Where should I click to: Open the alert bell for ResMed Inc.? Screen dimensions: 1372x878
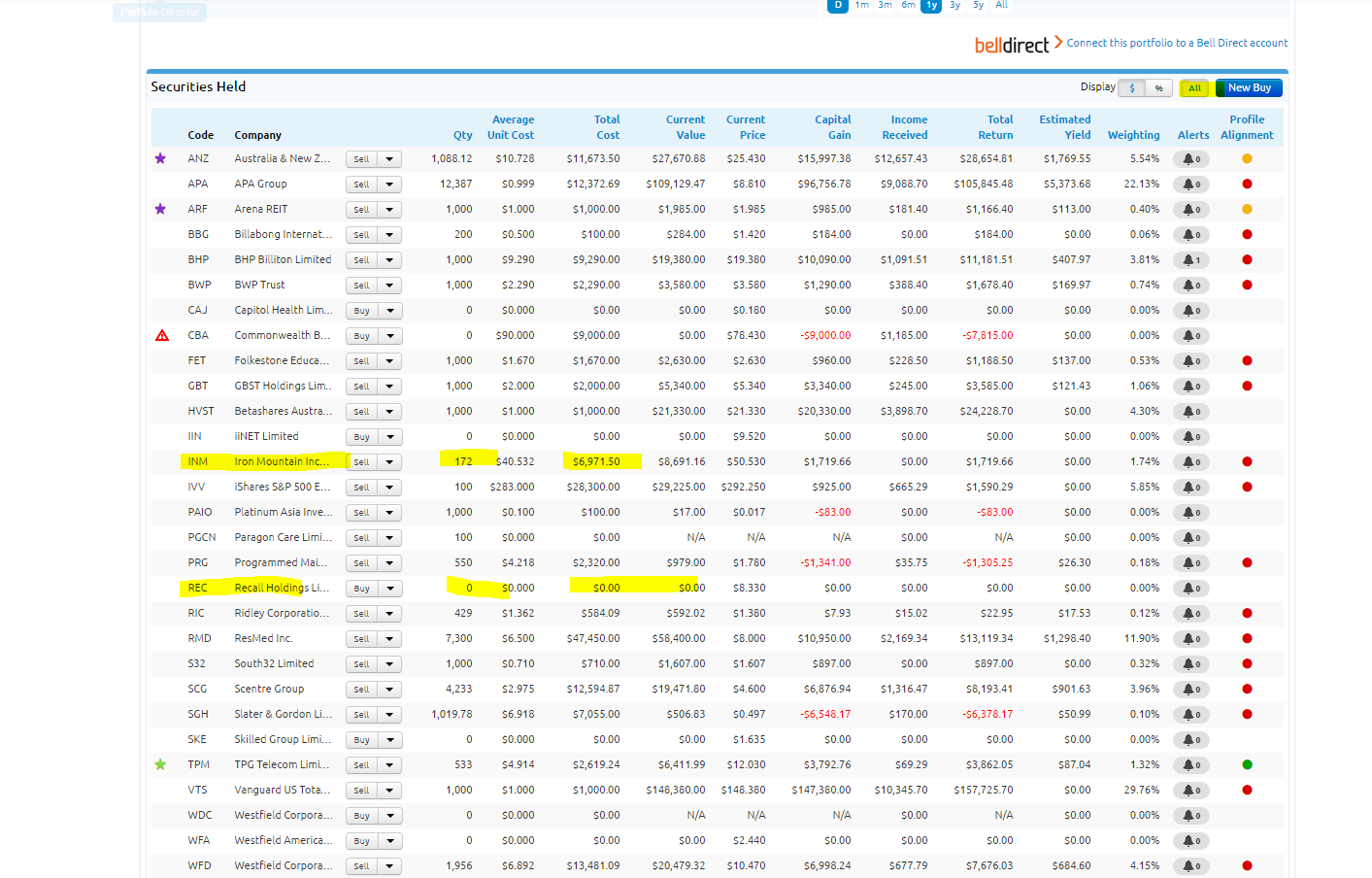pos(1191,639)
